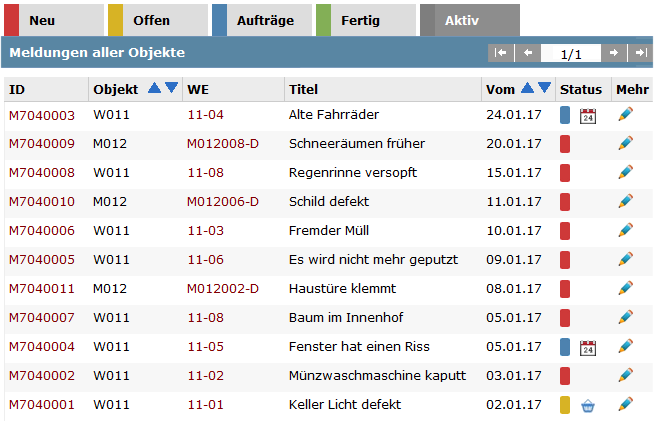This screenshot has height=423, width=654.
Task: Click basket icon for Keller Licht defekt
Action: [588, 405]
